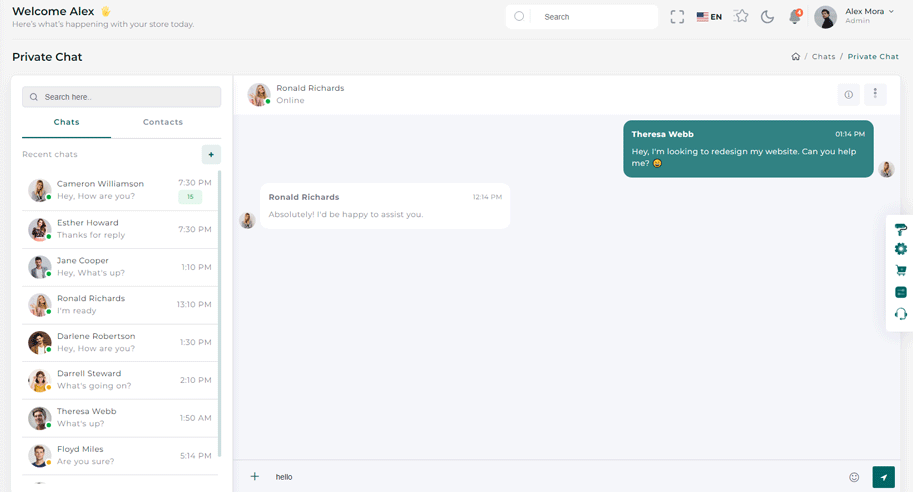
Task: Open the shopping cart side icon
Action: pos(900,271)
